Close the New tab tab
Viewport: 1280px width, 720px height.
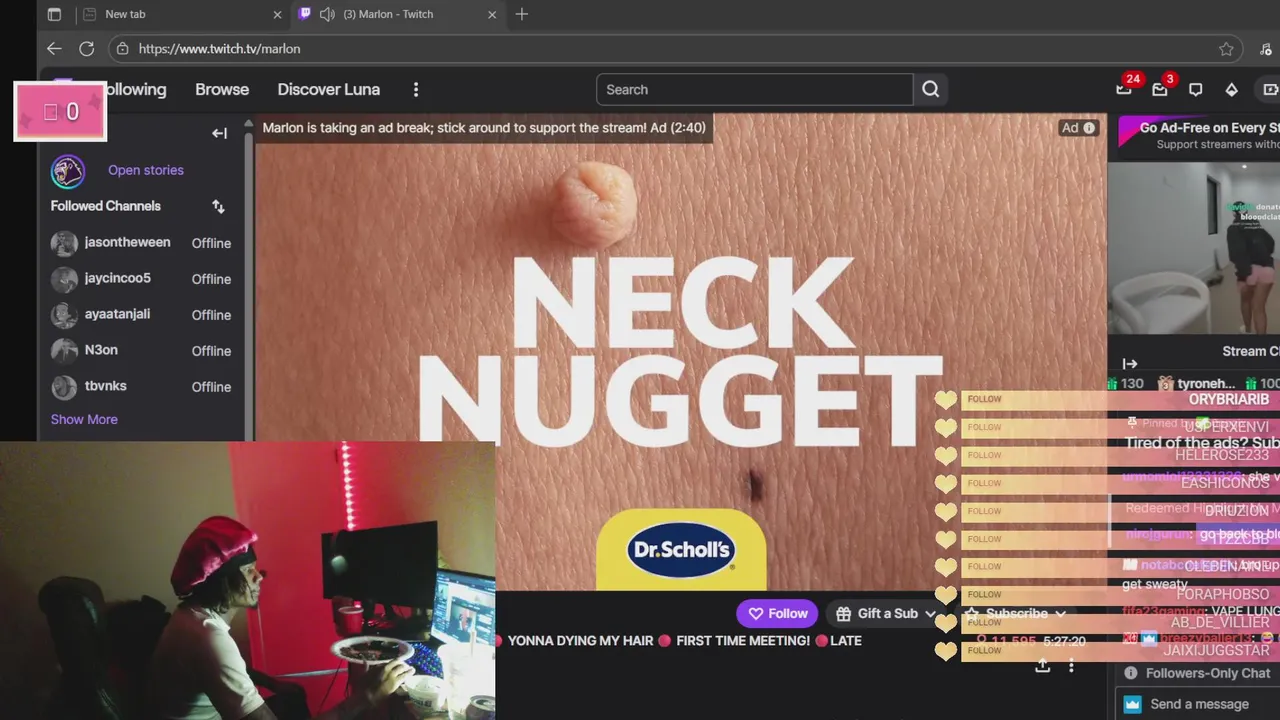click(277, 14)
